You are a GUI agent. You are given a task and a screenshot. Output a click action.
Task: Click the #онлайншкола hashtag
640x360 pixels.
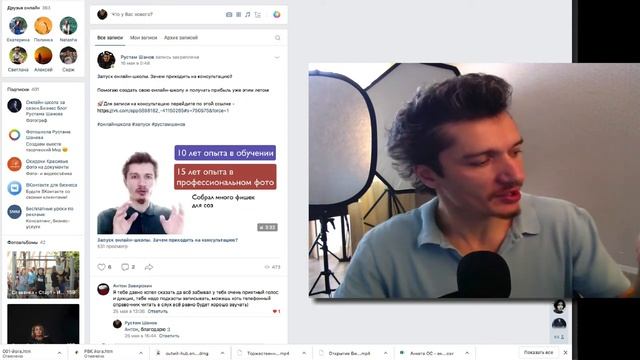point(114,124)
